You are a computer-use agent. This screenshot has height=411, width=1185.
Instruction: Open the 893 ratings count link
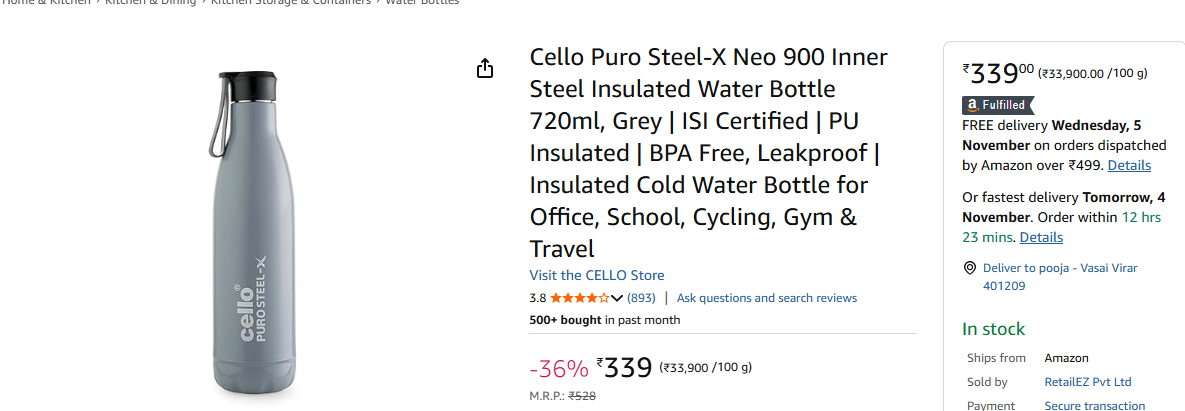tap(641, 298)
